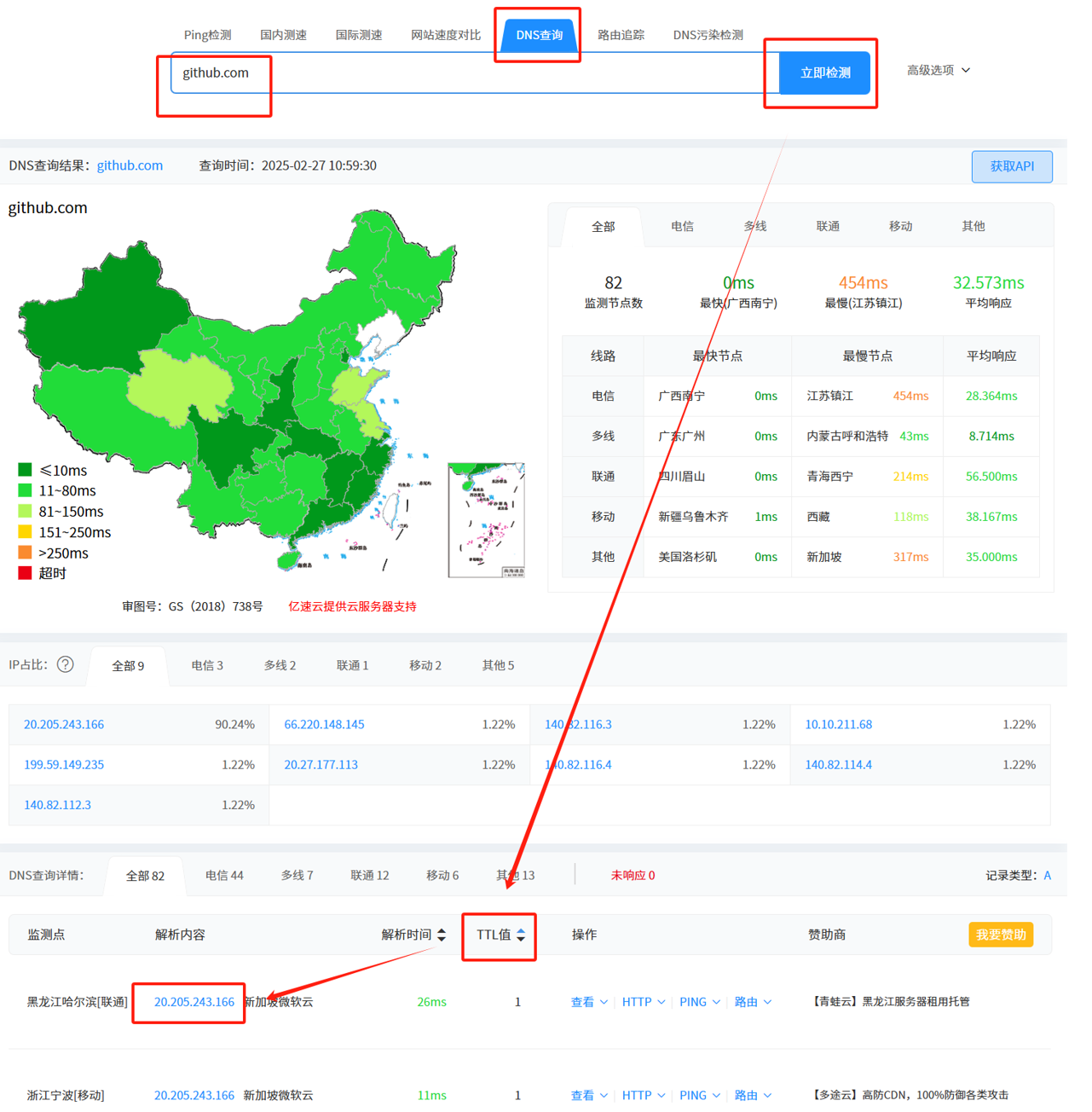Select 电信 3 IP ratio tab

tap(207, 665)
